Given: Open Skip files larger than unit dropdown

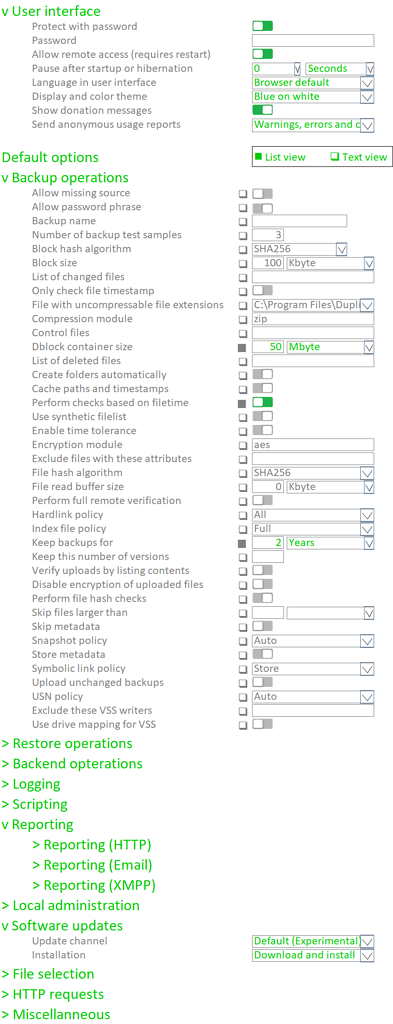Looking at the screenshot, I should pyautogui.click(x=330, y=613).
